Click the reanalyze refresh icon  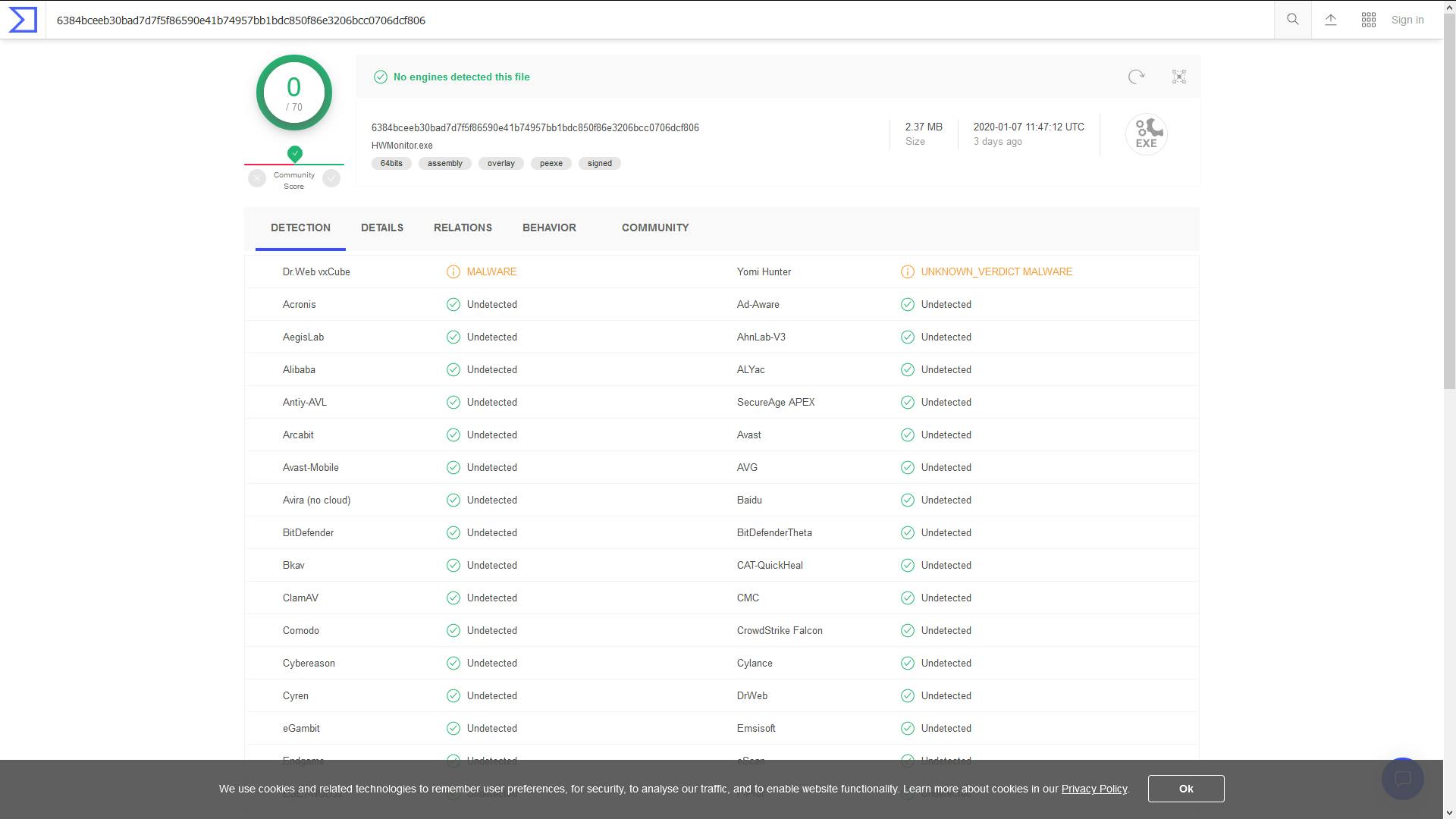pos(1136,77)
